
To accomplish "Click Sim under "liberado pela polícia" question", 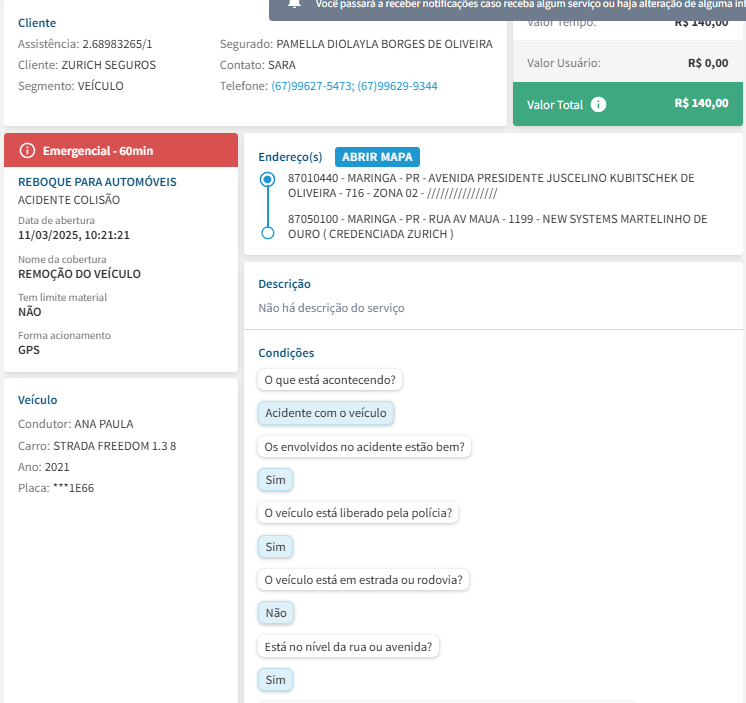I will tap(275, 547).
